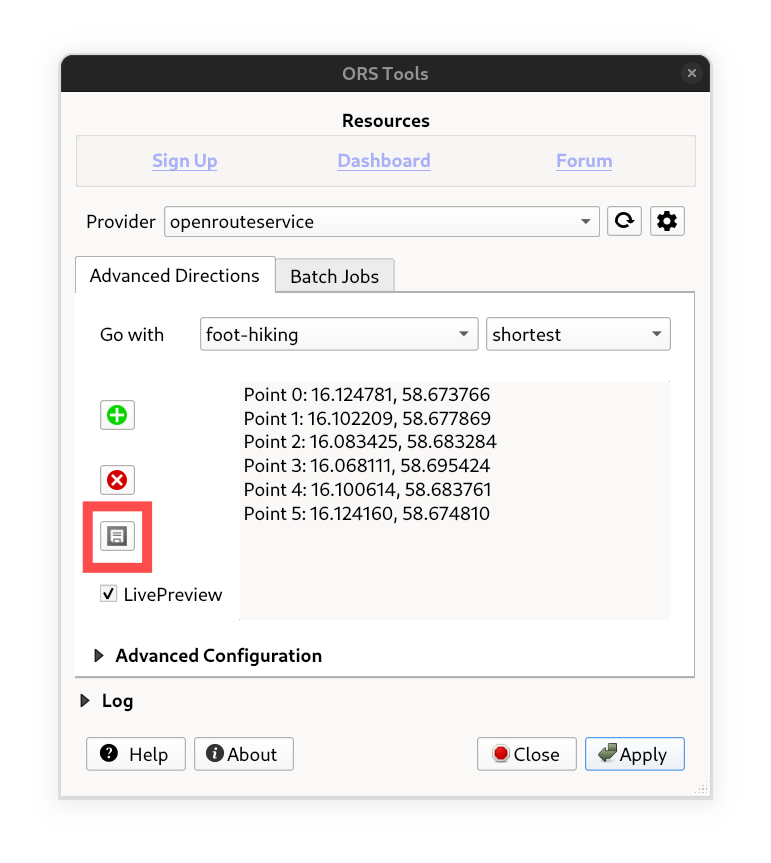Visit the Forum link
Screen dimensions: 771x863
tap(584, 161)
